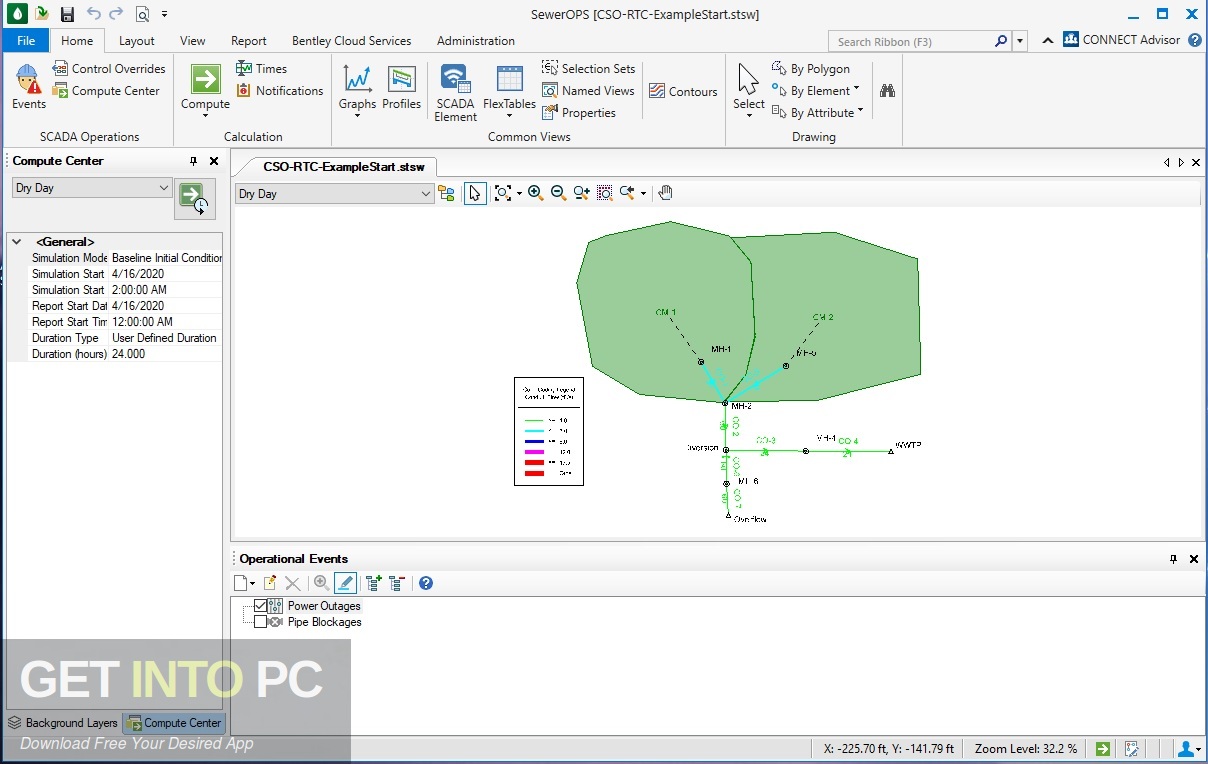Activate the Select tool in the Drawing group
The height and width of the screenshot is (764, 1208).
pos(748,87)
